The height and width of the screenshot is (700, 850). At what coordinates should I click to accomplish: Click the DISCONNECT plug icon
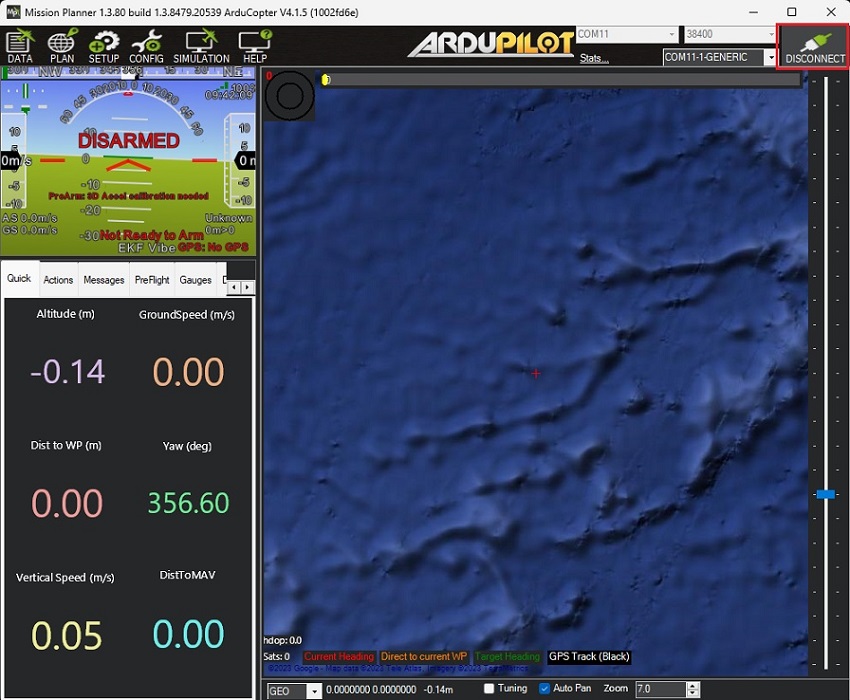(815, 46)
